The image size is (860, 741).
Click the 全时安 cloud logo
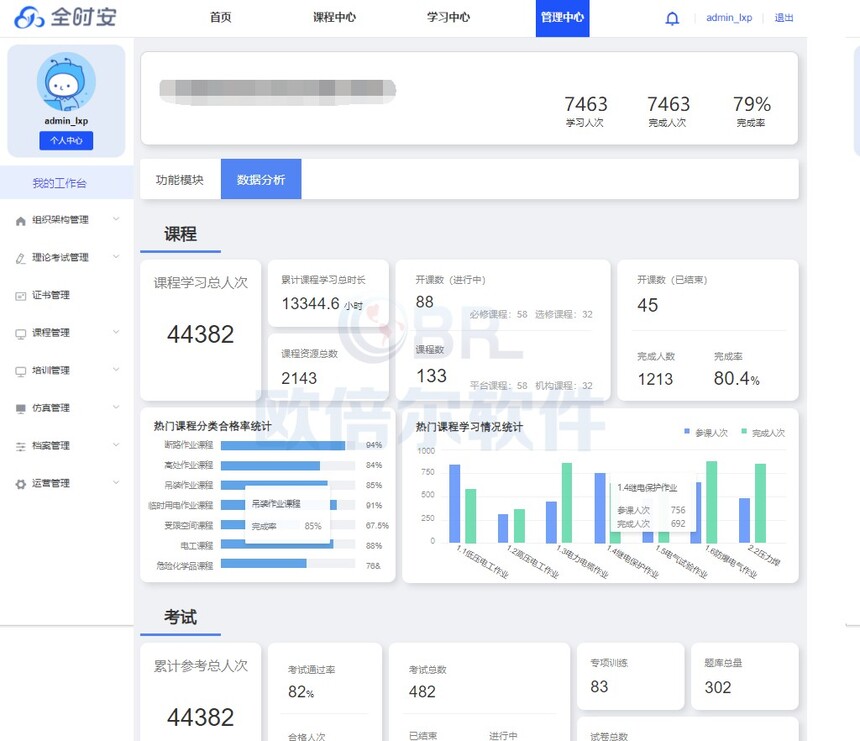click(x=29, y=18)
